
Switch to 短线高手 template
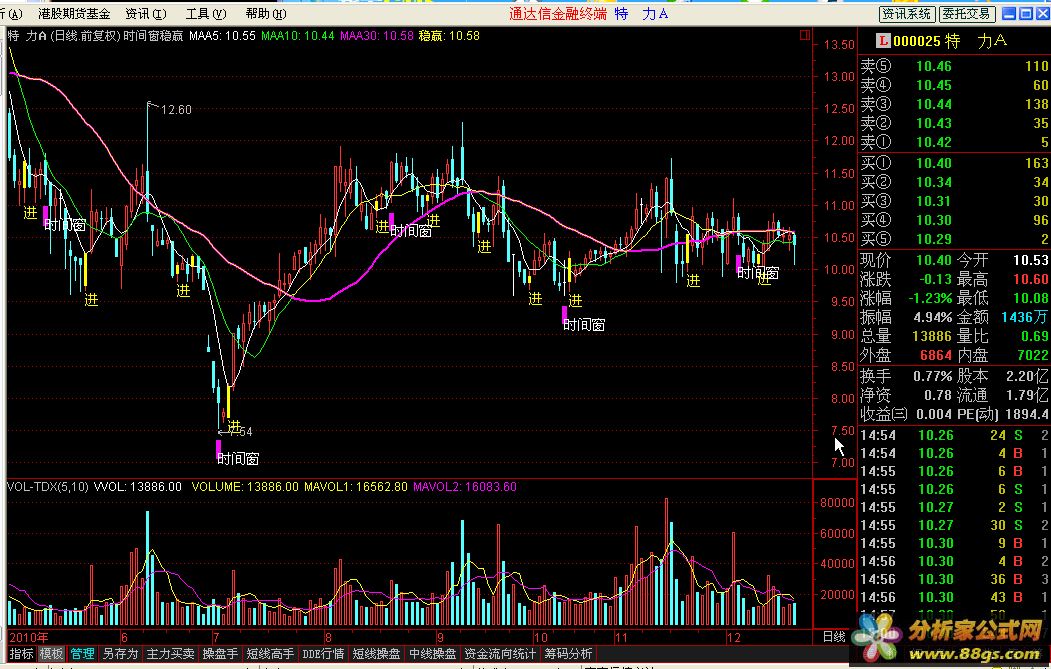270,654
